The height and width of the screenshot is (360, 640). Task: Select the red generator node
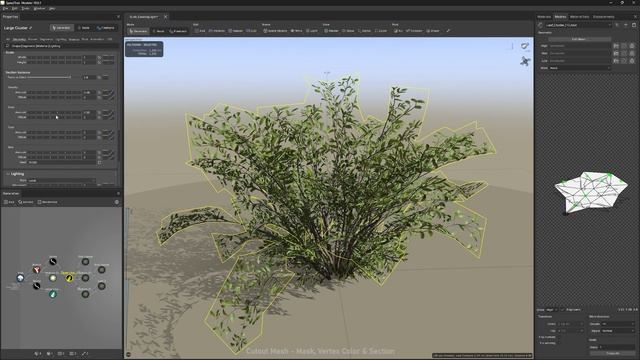pyautogui.click(x=36, y=270)
